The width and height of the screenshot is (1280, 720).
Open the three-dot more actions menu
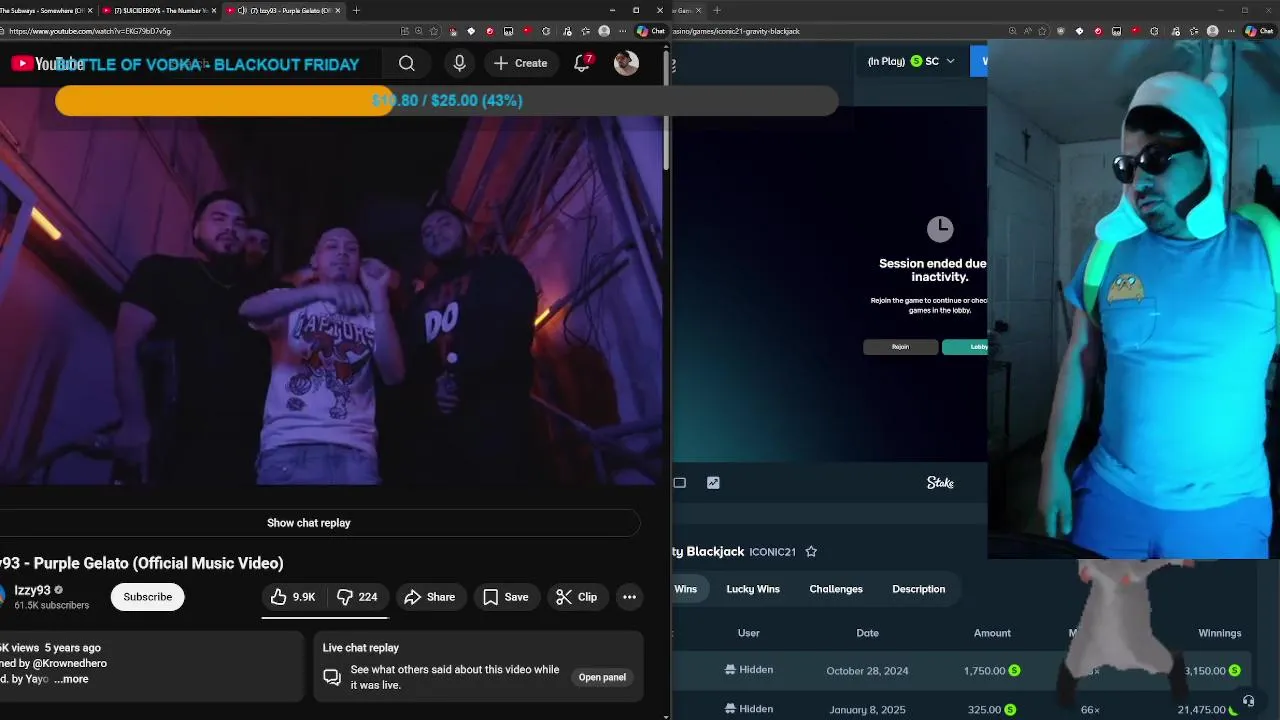pyautogui.click(x=629, y=597)
